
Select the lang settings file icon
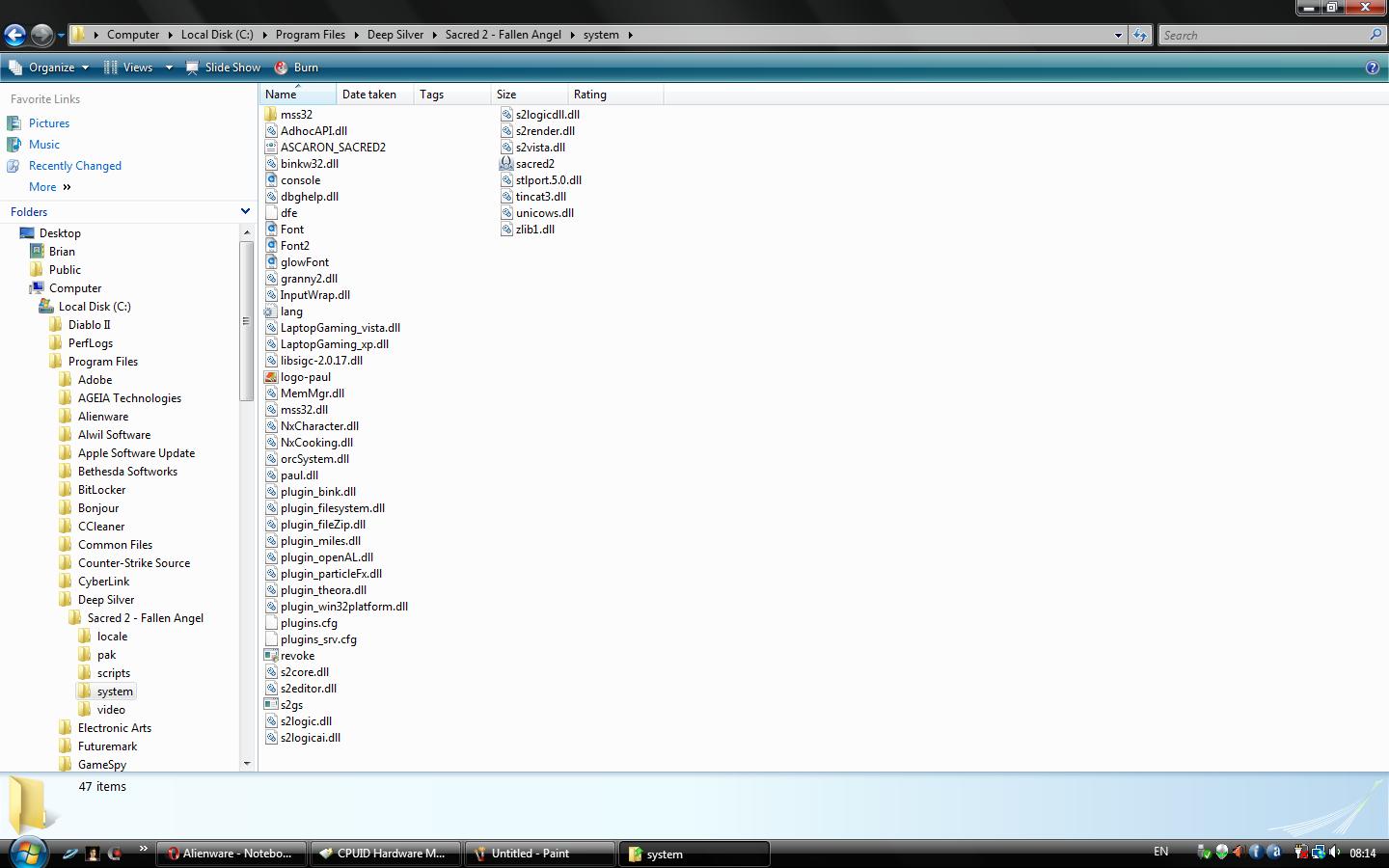[271, 312]
